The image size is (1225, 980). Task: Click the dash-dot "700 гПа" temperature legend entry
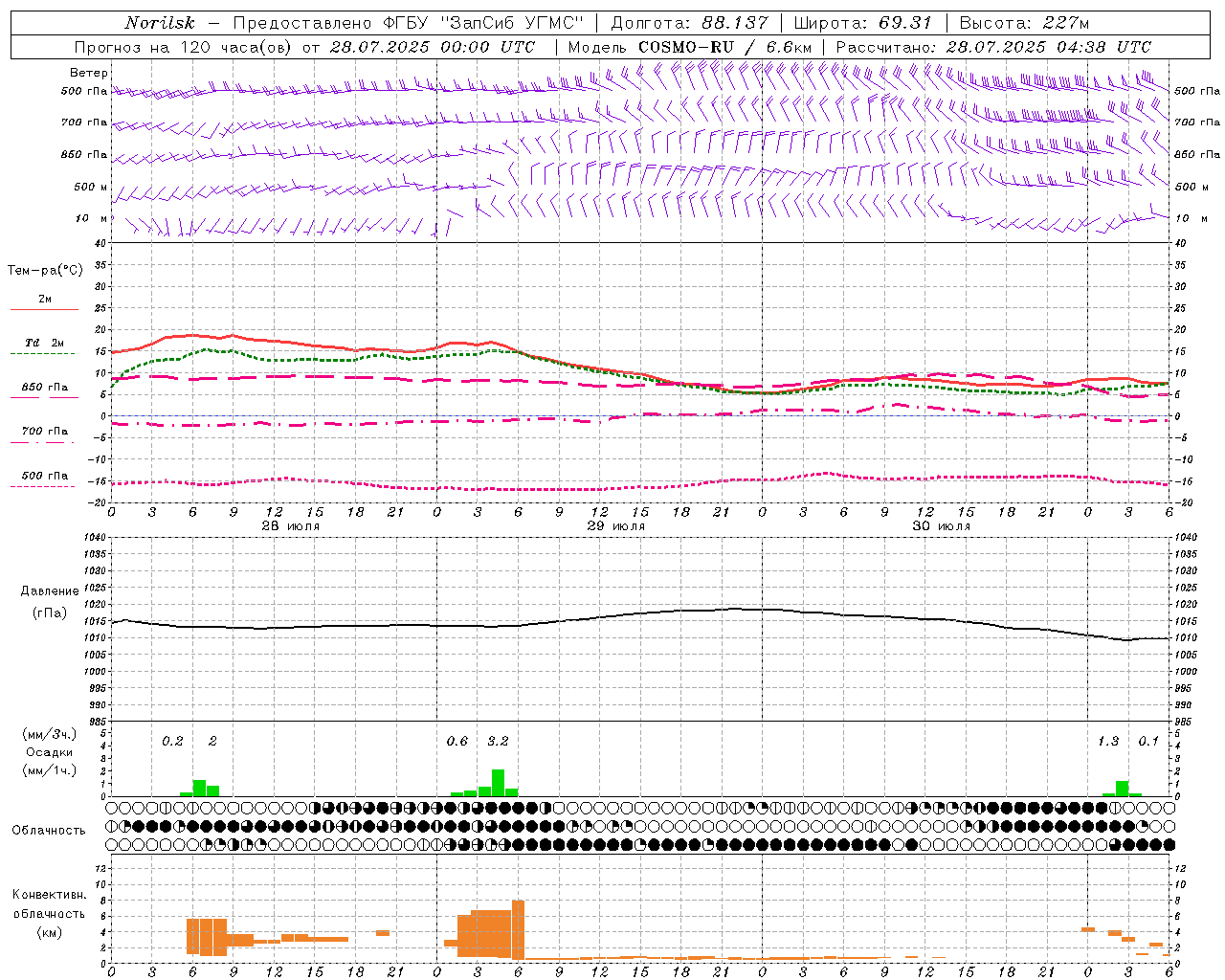click(44, 434)
